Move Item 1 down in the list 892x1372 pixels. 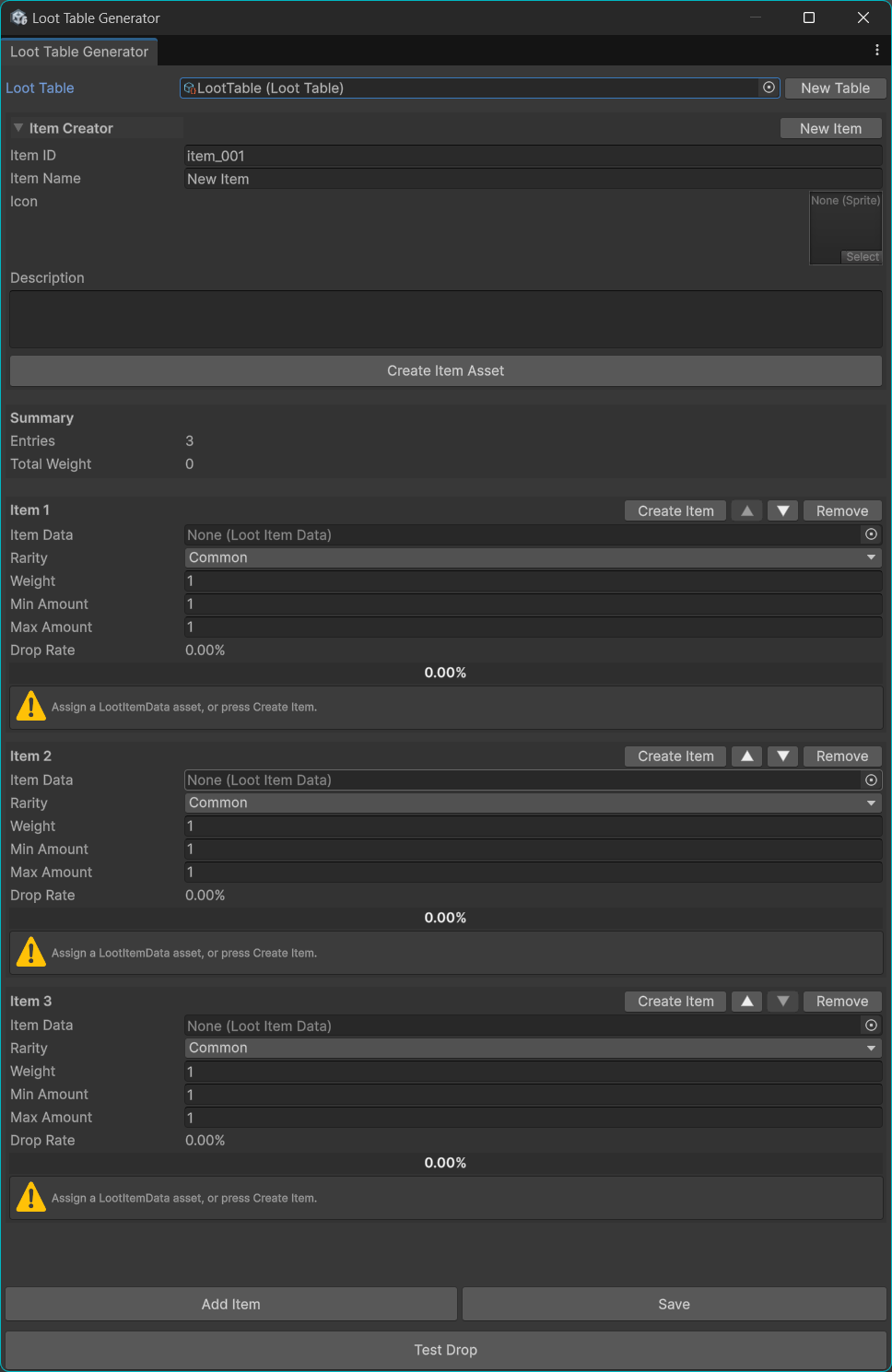click(782, 510)
